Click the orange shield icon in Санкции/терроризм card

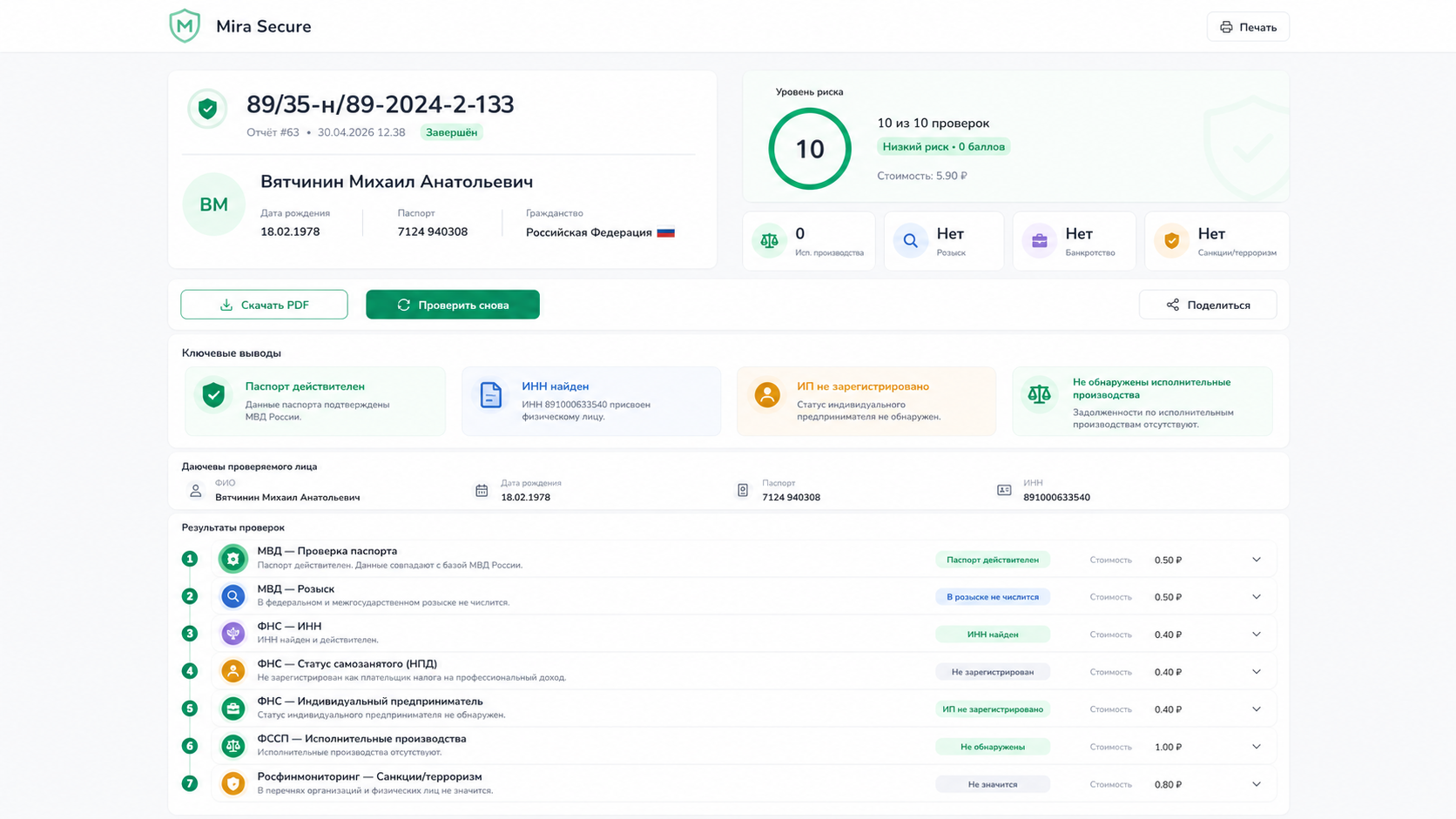[x=1172, y=240]
